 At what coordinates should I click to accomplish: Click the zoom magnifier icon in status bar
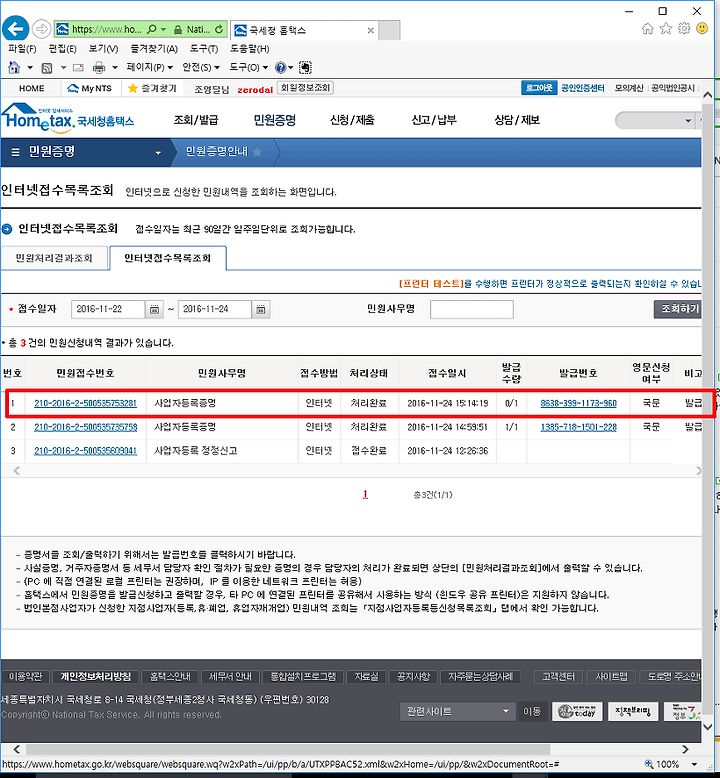coord(649,764)
